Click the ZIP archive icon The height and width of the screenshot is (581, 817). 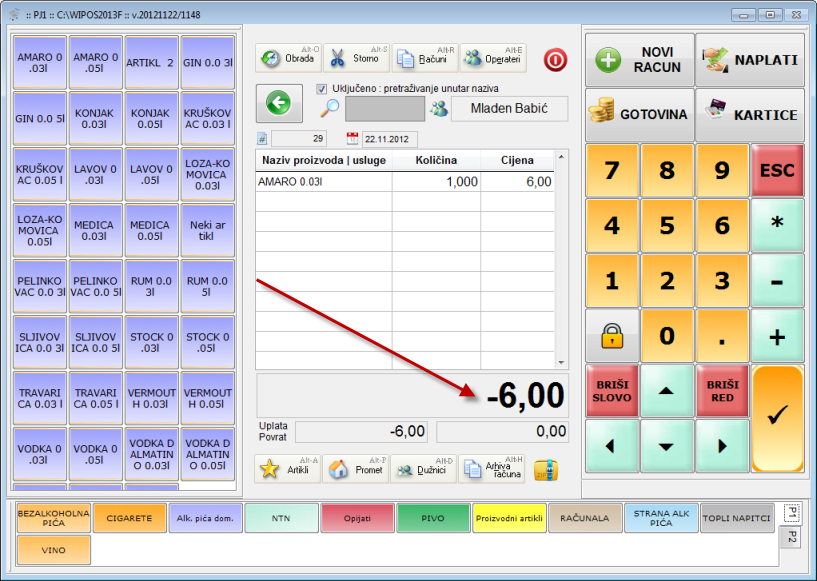[x=545, y=469]
